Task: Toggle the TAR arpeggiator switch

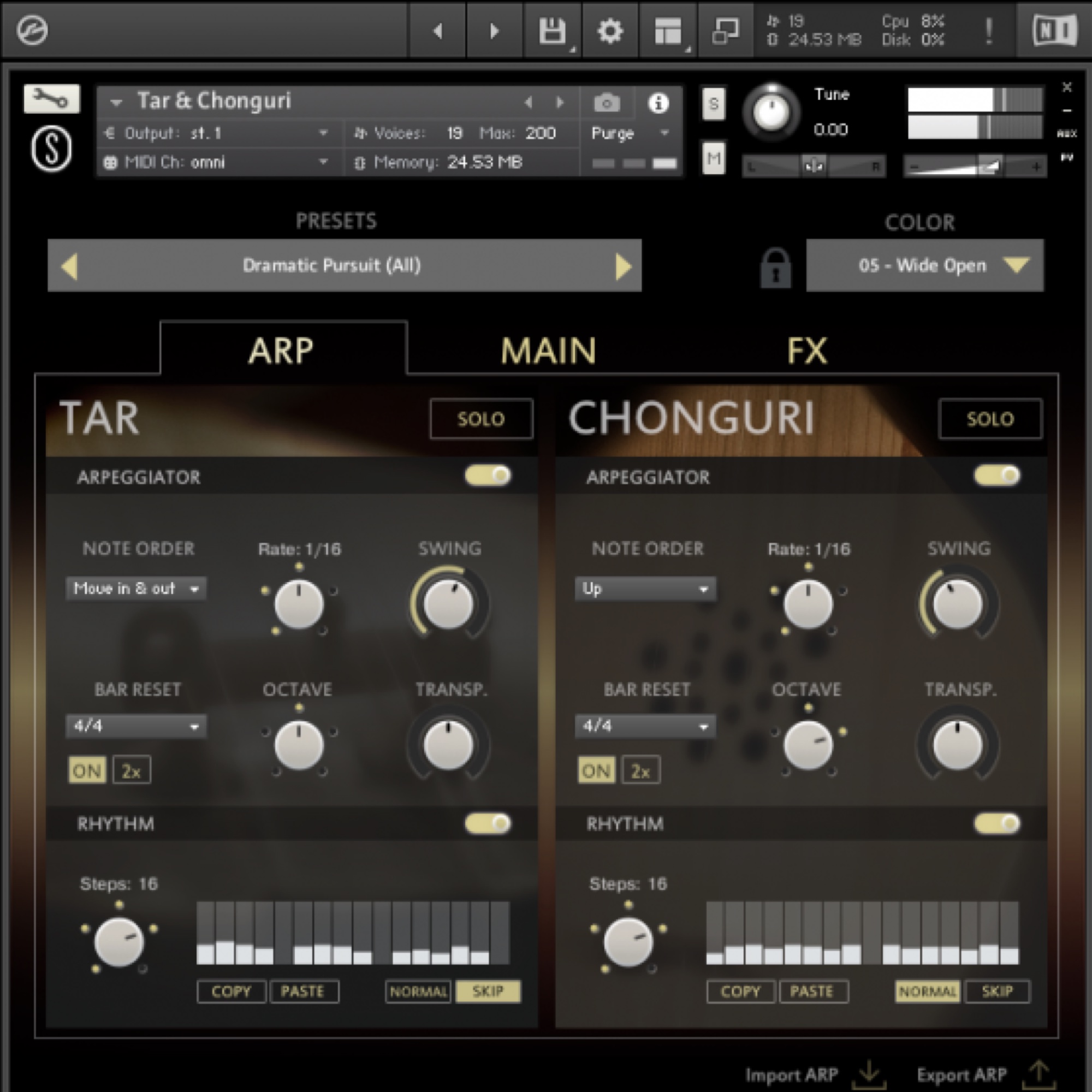Action: [x=488, y=476]
